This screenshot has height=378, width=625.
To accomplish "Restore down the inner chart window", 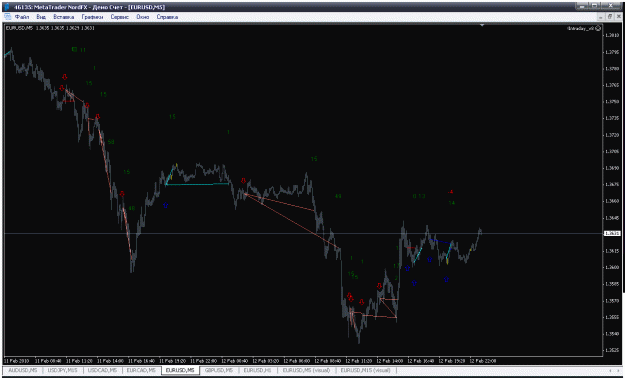I will 610,17.
